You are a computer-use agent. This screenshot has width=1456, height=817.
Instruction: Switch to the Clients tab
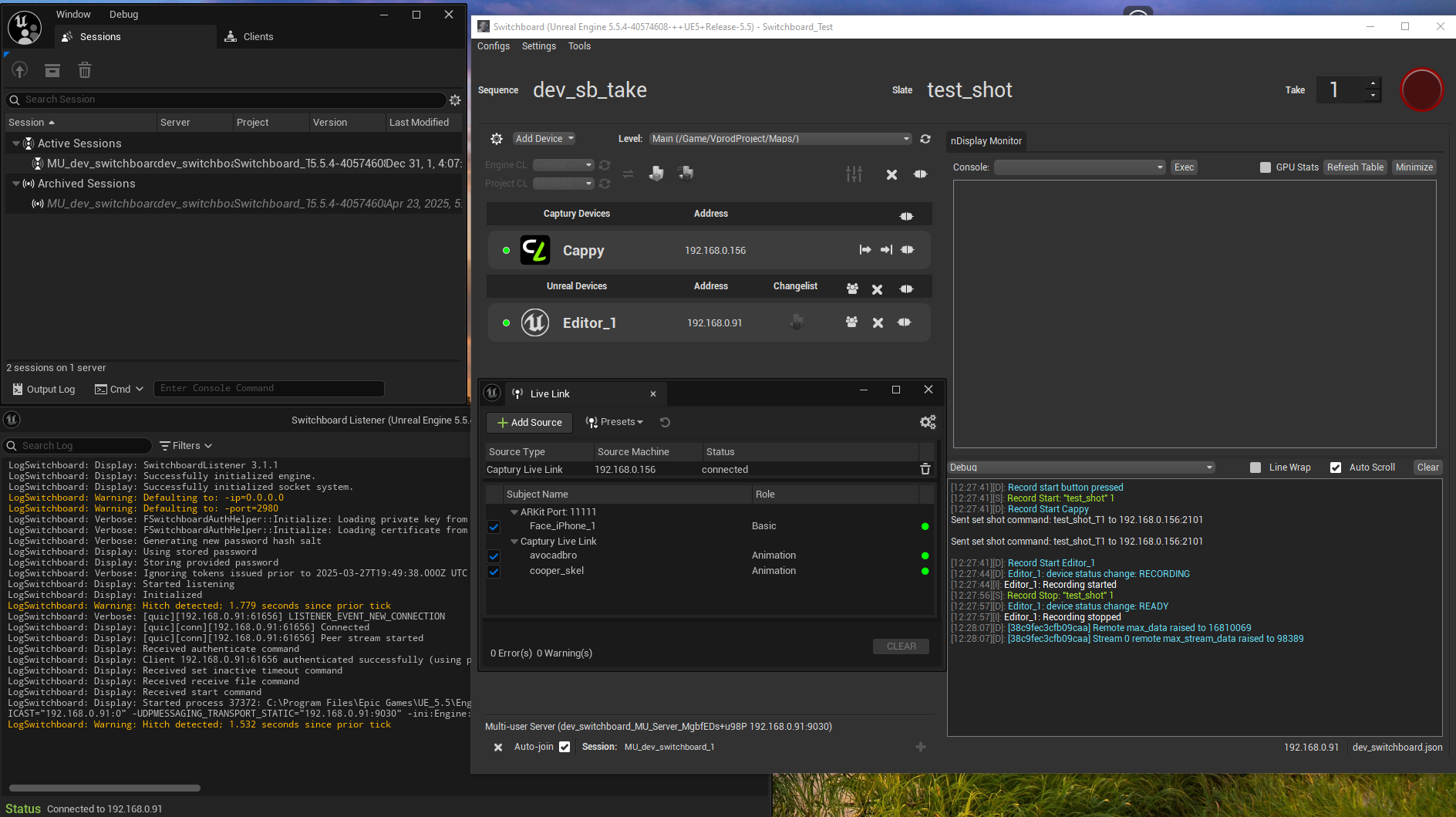249,37
